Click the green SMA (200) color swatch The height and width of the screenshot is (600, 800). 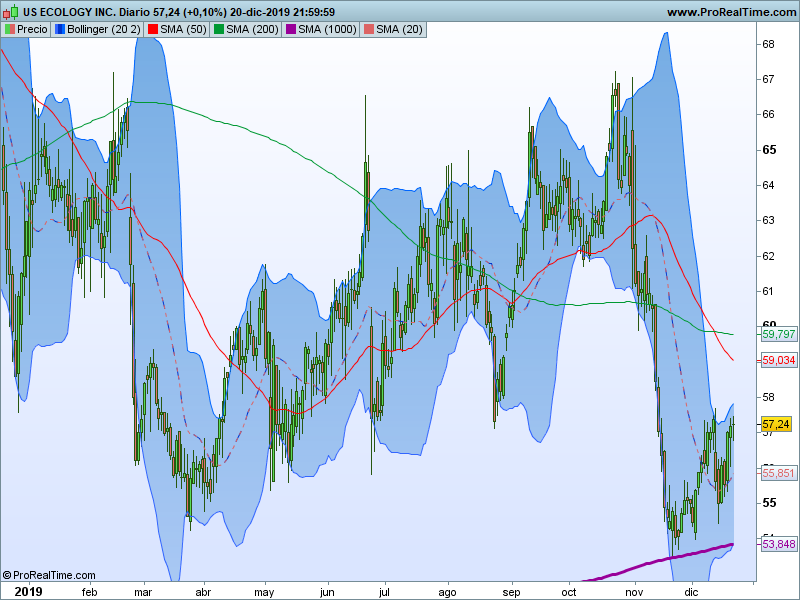218,30
